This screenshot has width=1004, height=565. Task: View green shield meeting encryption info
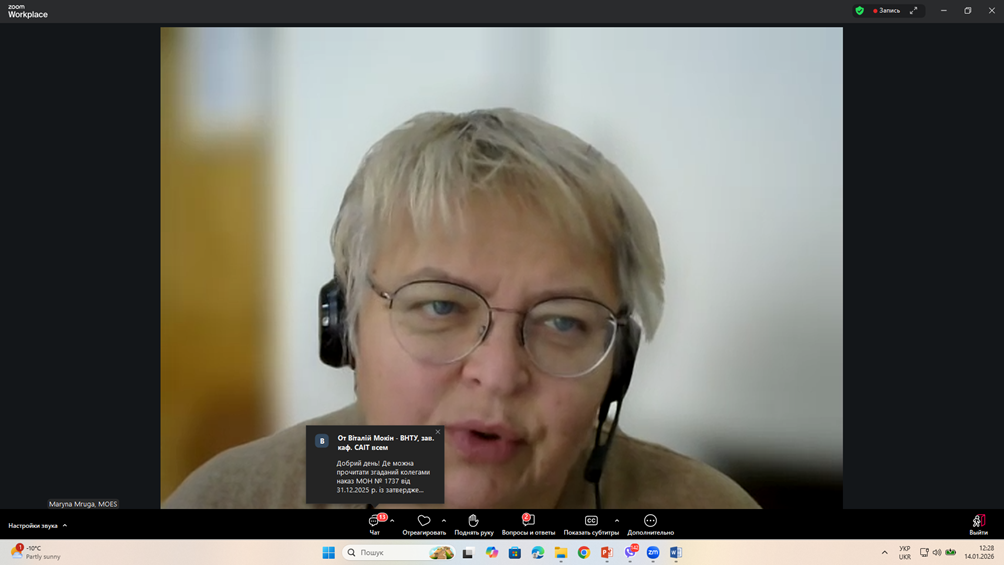860,10
